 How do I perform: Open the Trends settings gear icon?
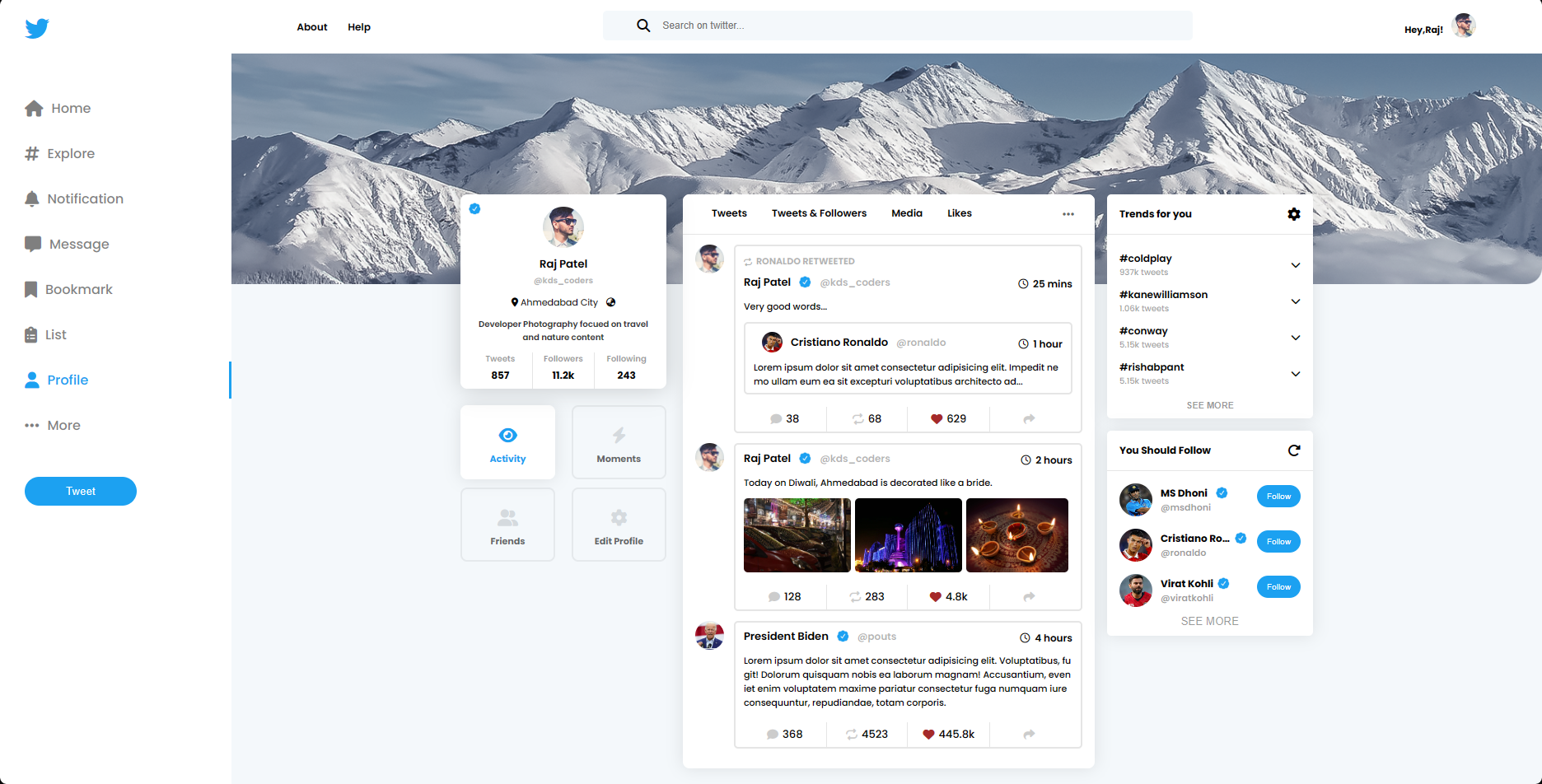click(1294, 214)
